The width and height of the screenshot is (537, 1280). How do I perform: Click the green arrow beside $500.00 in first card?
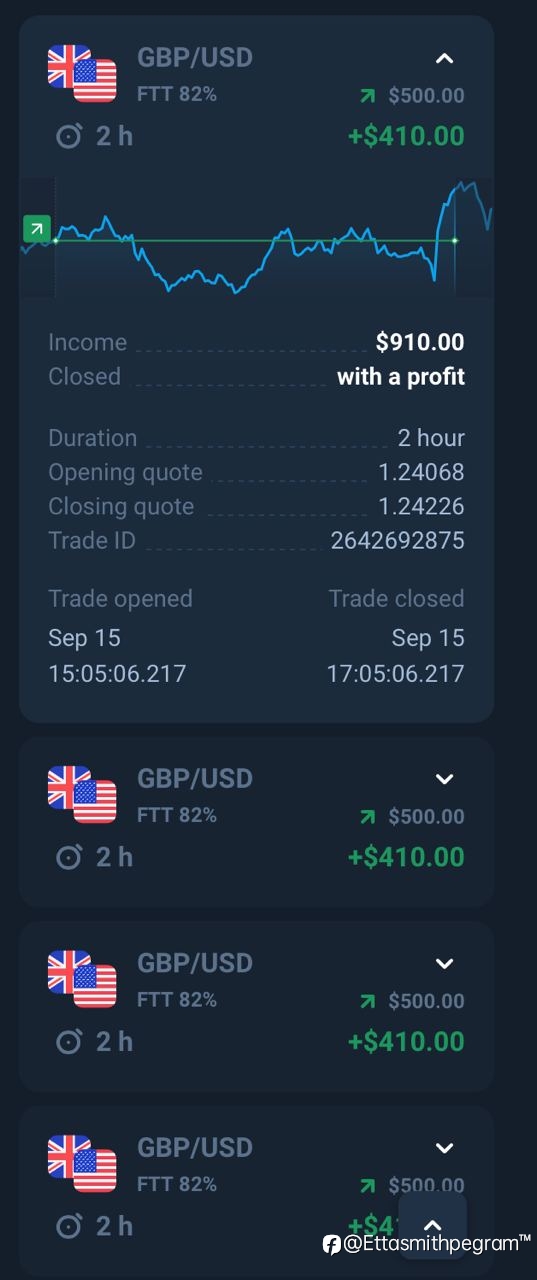pyautogui.click(x=369, y=96)
